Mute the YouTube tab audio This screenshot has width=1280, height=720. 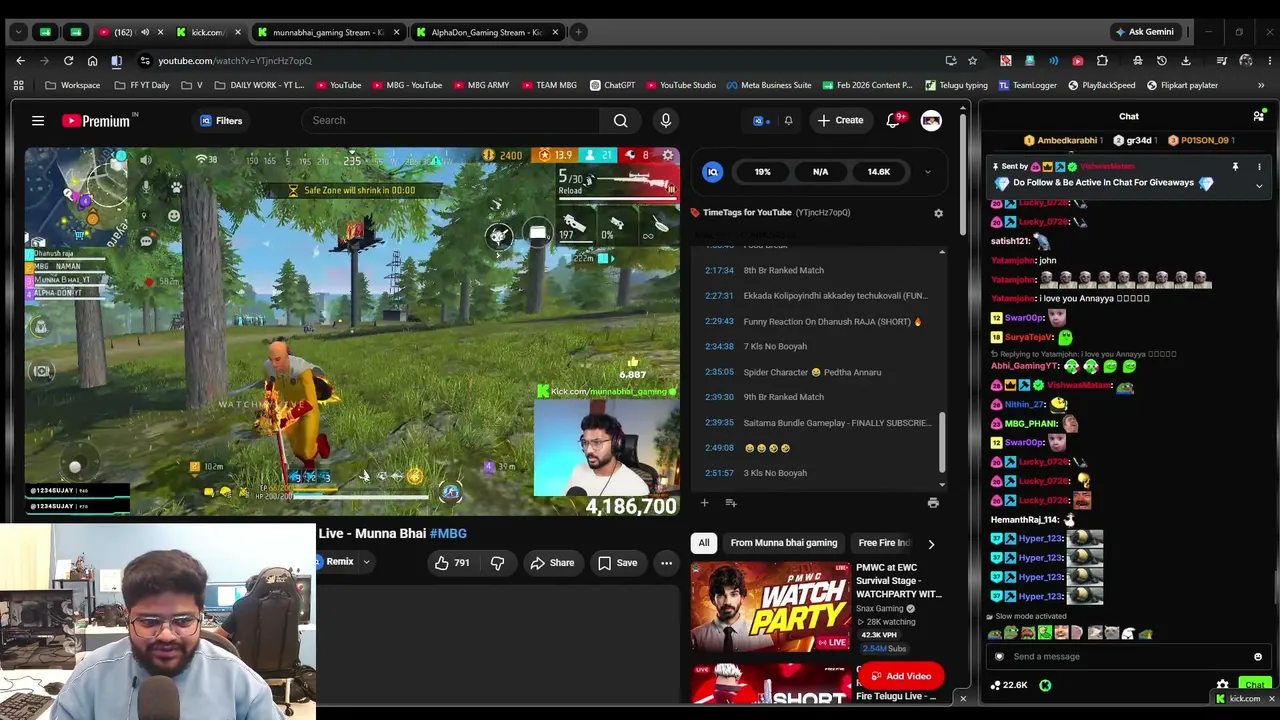(145, 33)
